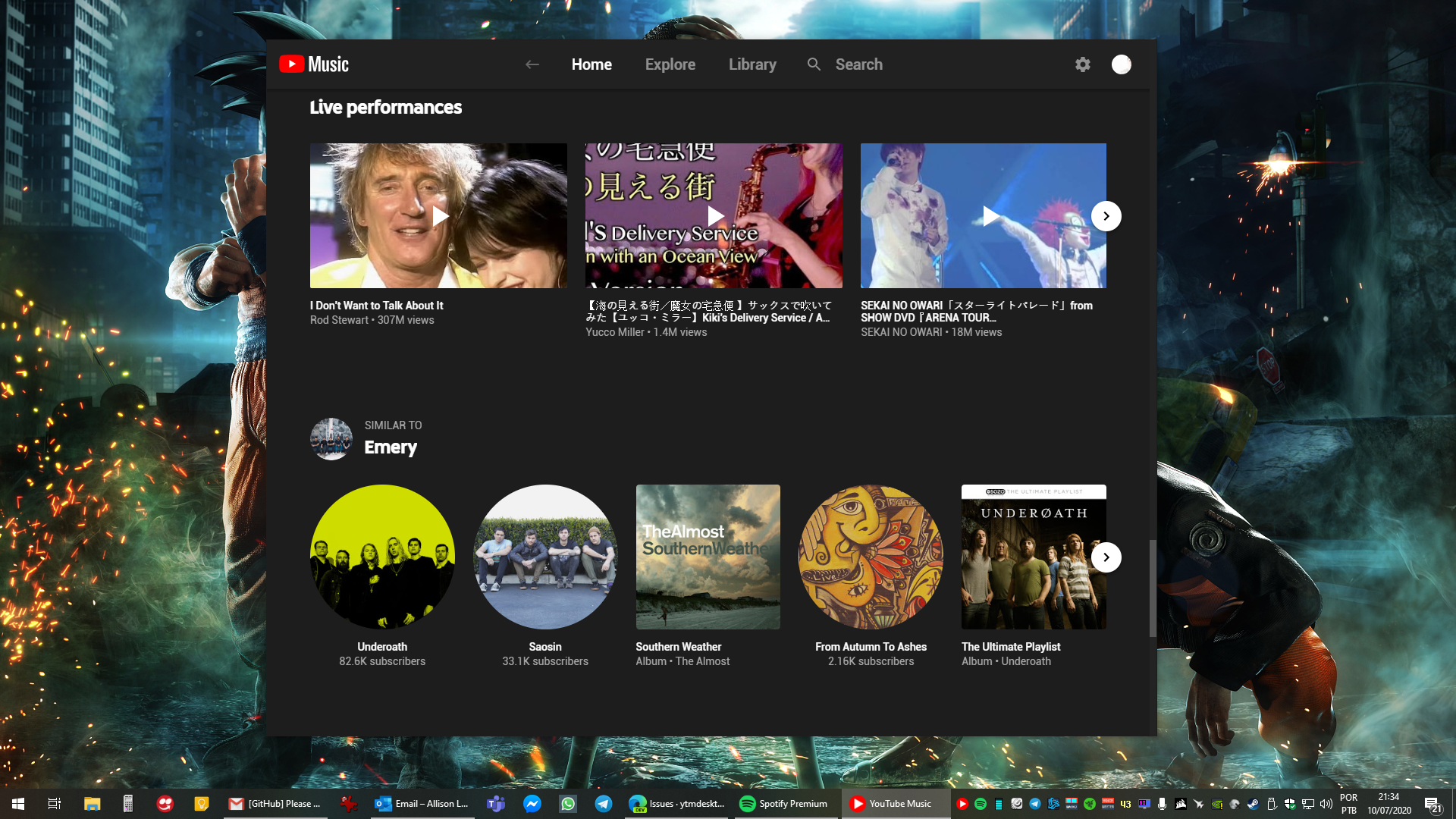This screenshot has height=819, width=1456.
Task: Click the YouTube Music logo
Action: pyautogui.click(x=314, y=64)
